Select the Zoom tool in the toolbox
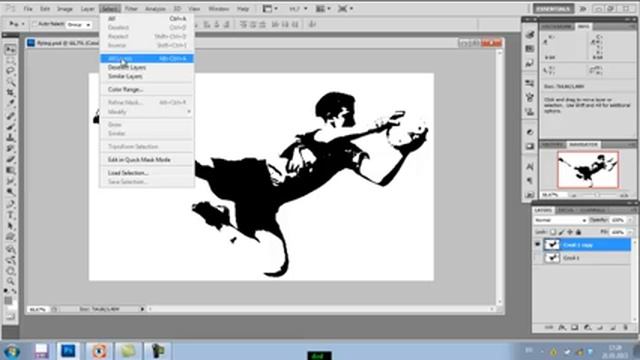 pyautogui.click(x=10, y=281)
